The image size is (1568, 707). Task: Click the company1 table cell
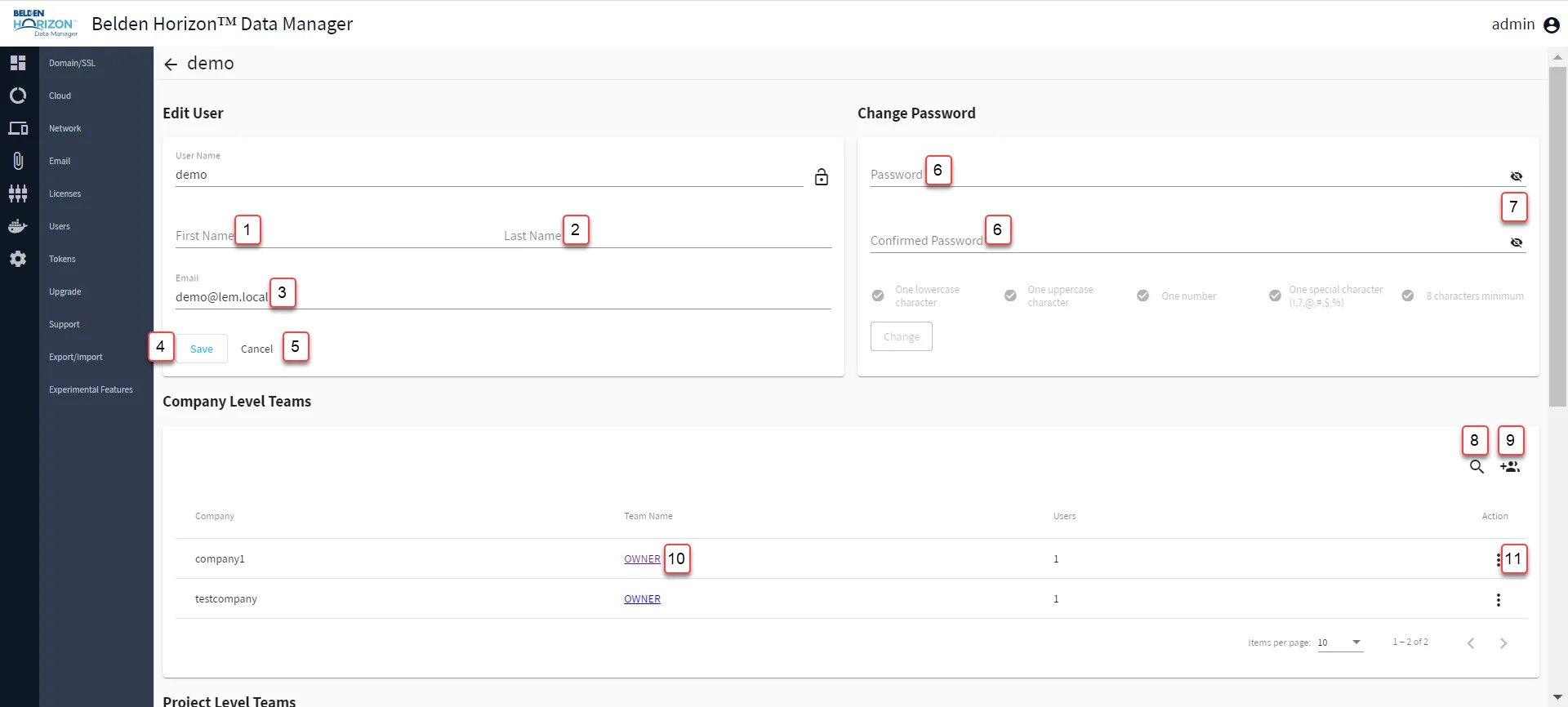click(220, 559)
